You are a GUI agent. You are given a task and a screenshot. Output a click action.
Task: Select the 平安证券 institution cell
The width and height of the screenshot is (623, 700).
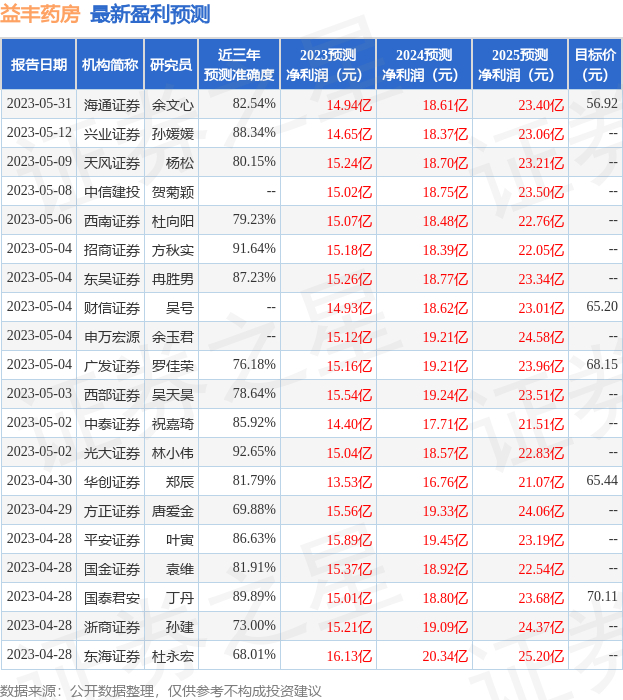click(112, 540)
